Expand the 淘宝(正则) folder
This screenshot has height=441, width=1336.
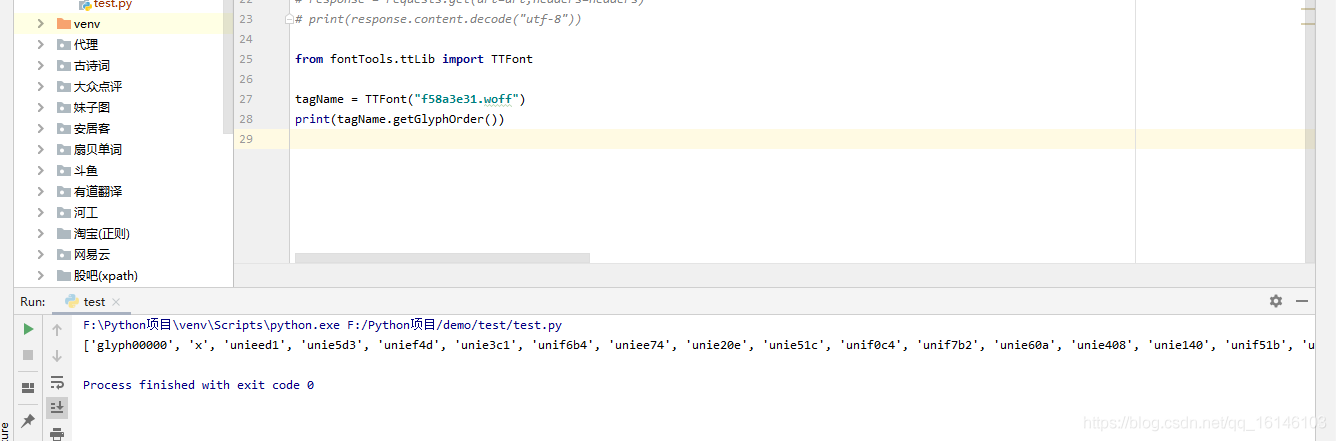pos(40,234)
